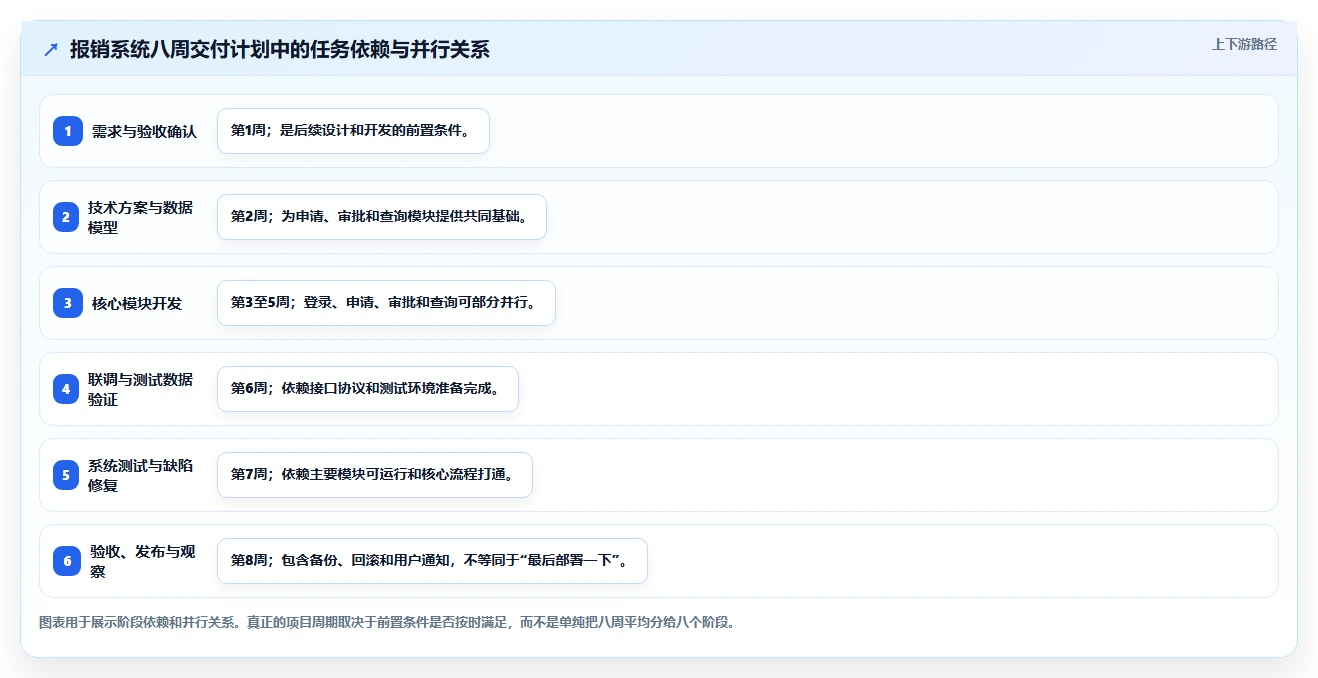Select step number 5 badge
The width and height of the screenshot is (1318, 678).
[66, 475]
